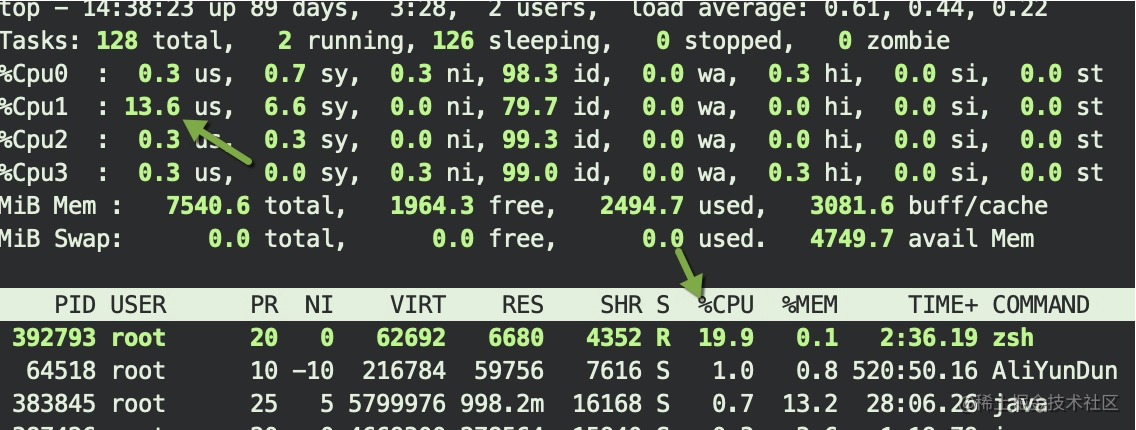Click the '%Cpu1' row label
1136x430 pixels.
pyautogui.click(x=34, y=107)
